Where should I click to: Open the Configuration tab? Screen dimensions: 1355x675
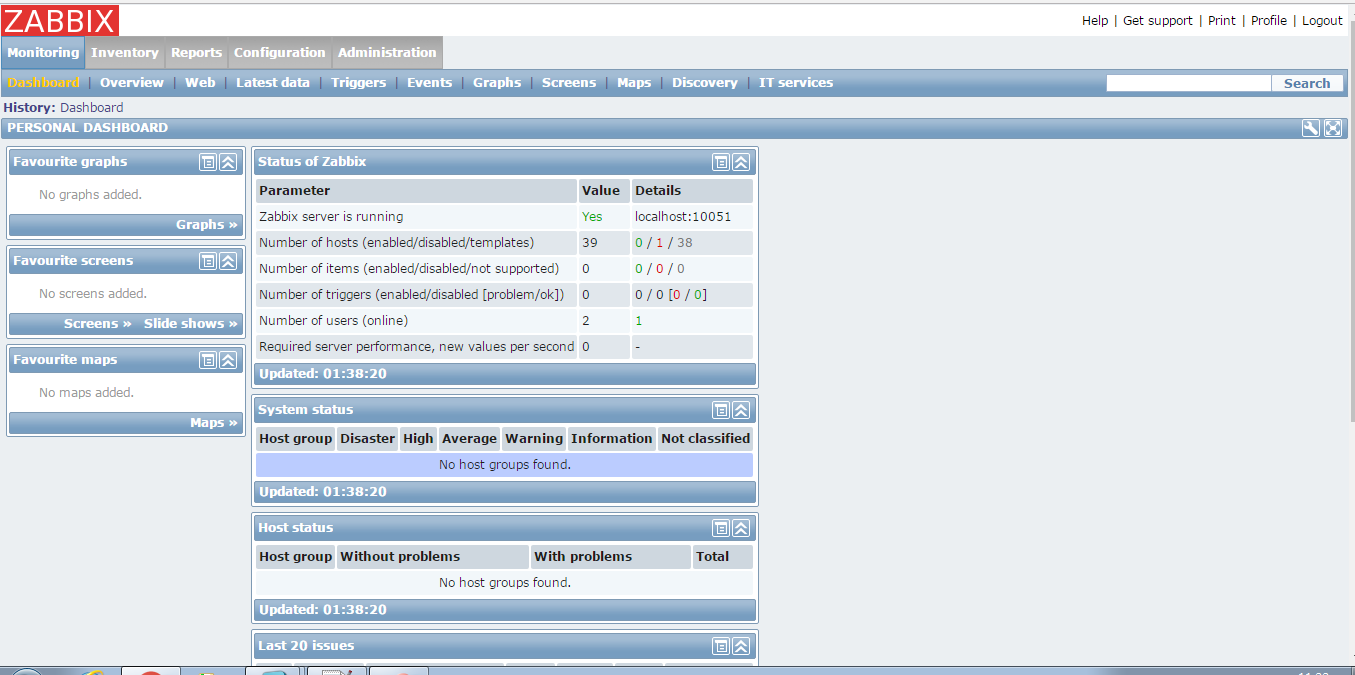coord(280,53)
